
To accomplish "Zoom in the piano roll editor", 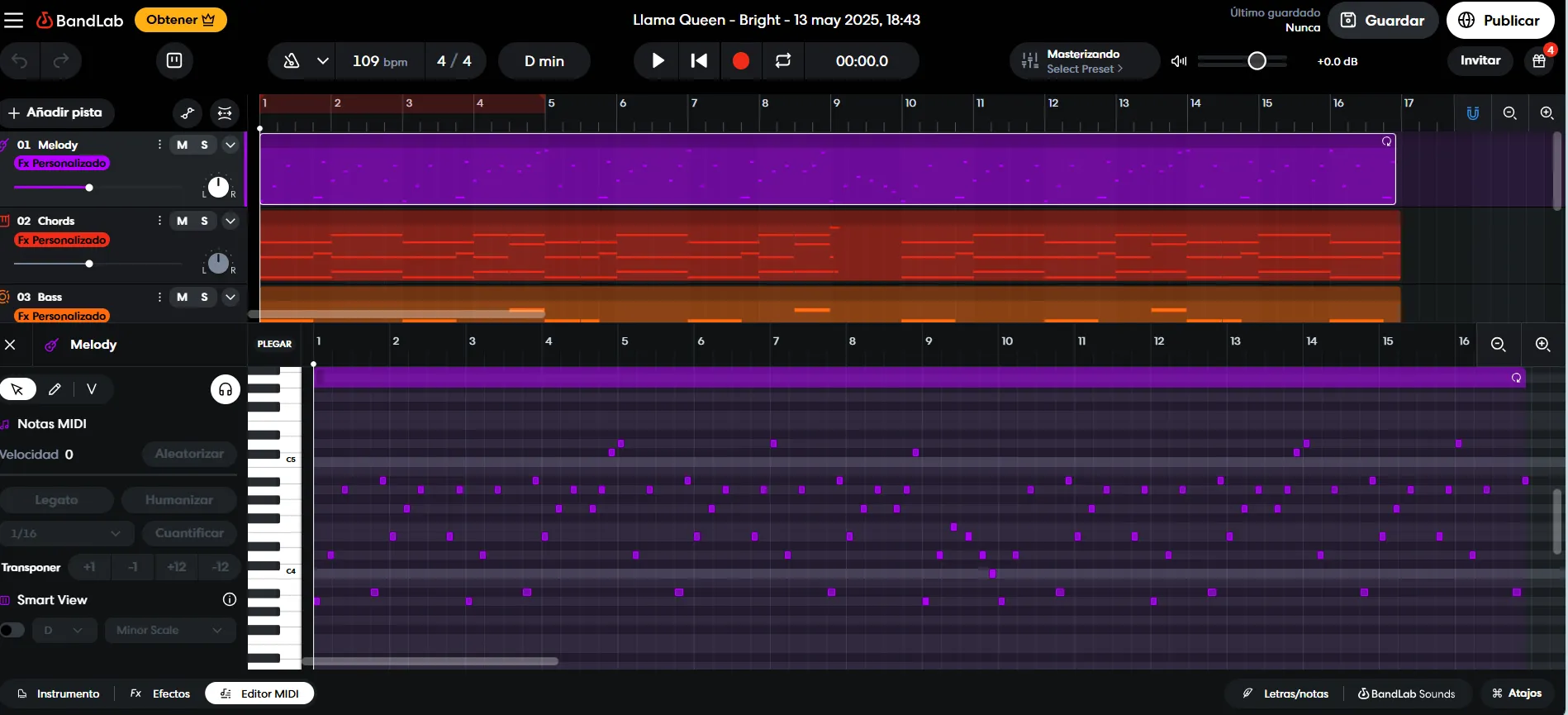I will (x=1542, y=345).
